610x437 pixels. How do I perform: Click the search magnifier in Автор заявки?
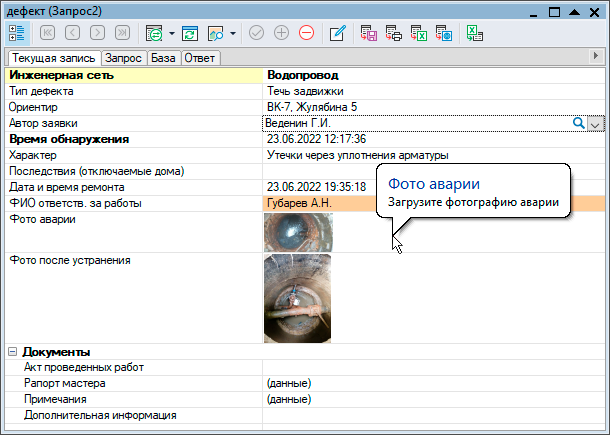point(577,123)
